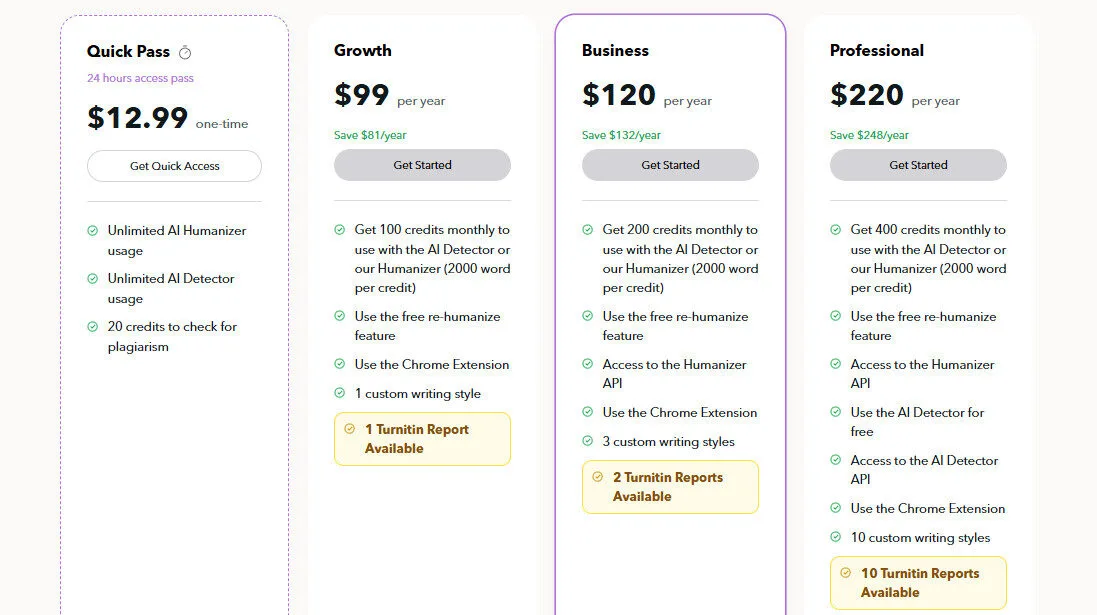Click checkmark beside "Unlimited AI Humanizer usage"

[x=93, y=230]
